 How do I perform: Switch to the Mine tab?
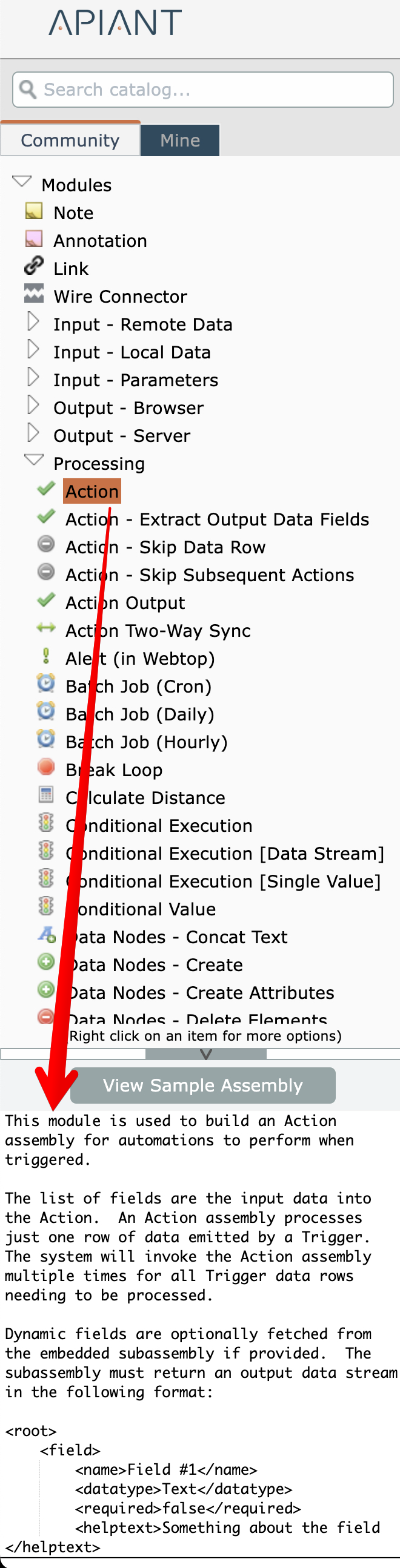[x=180, y=140]
